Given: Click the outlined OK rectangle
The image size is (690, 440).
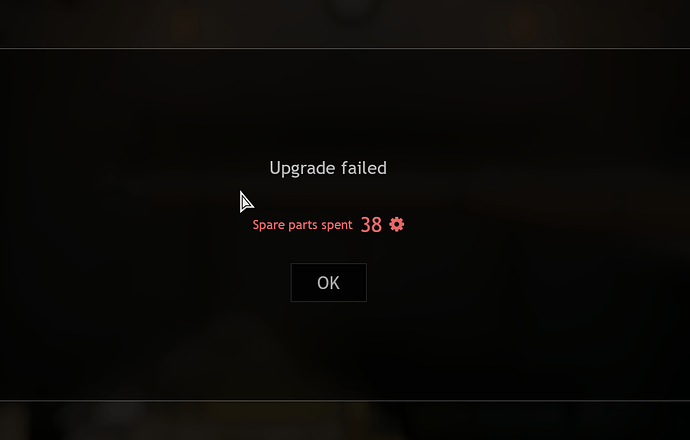Looking at the screenshot, I should 328,282.
